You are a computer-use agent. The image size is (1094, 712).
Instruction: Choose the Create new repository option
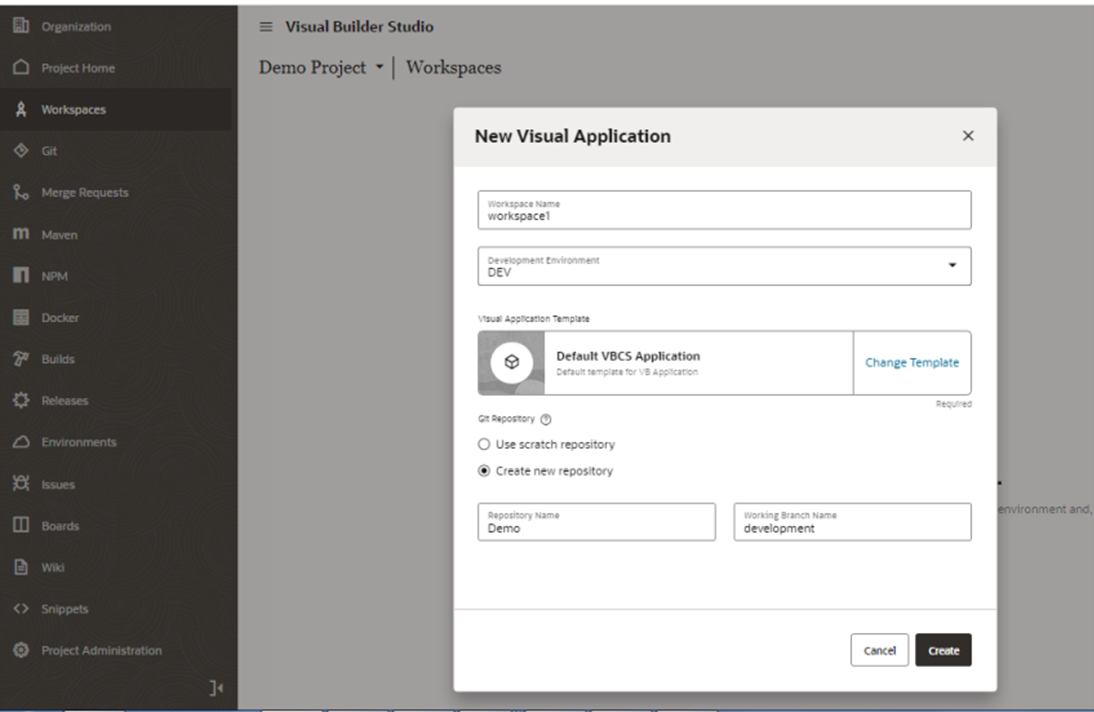tap(482, 470)
